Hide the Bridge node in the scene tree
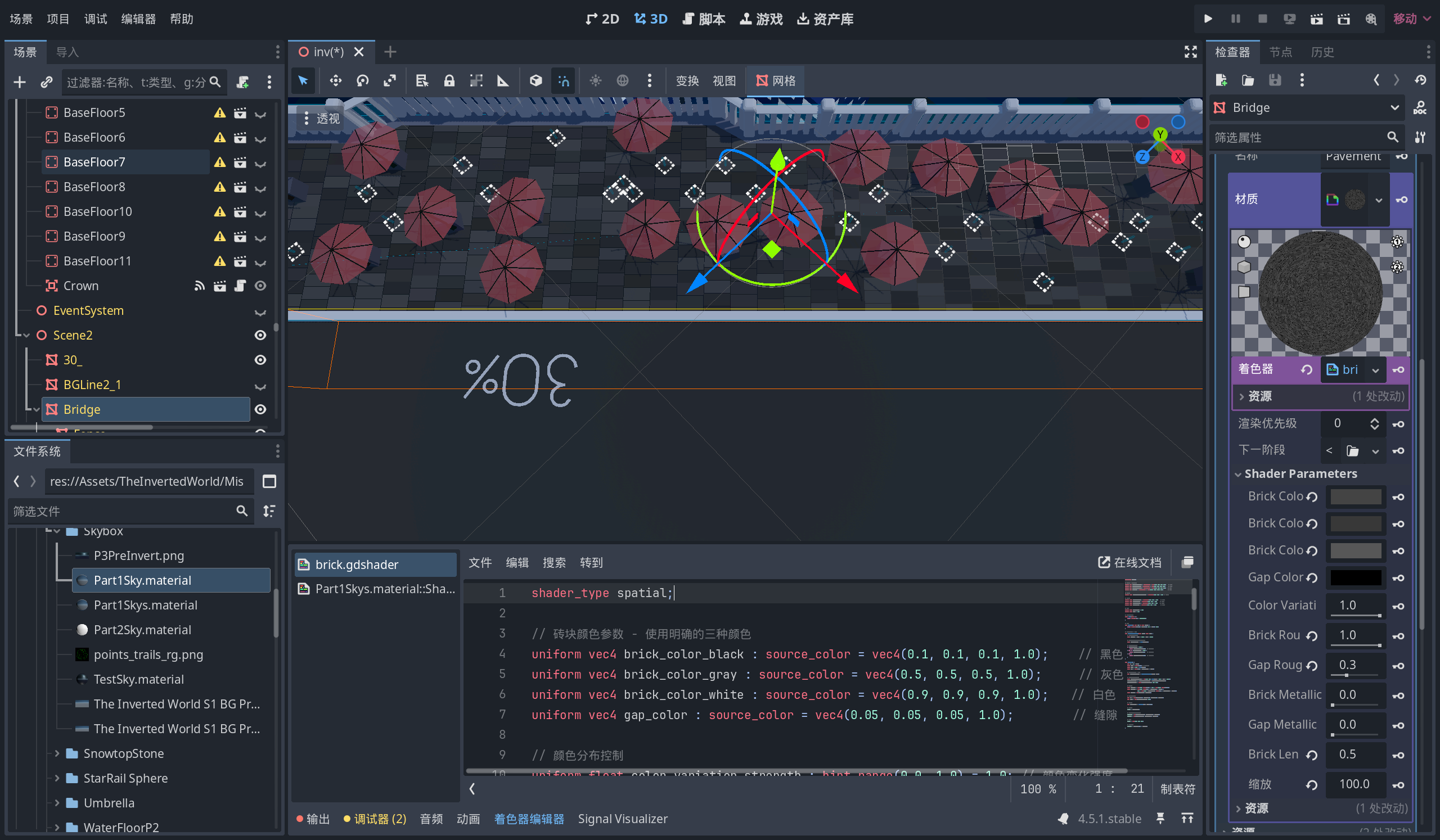Screen dimensions: 1440x840 [x=260, y=409]
